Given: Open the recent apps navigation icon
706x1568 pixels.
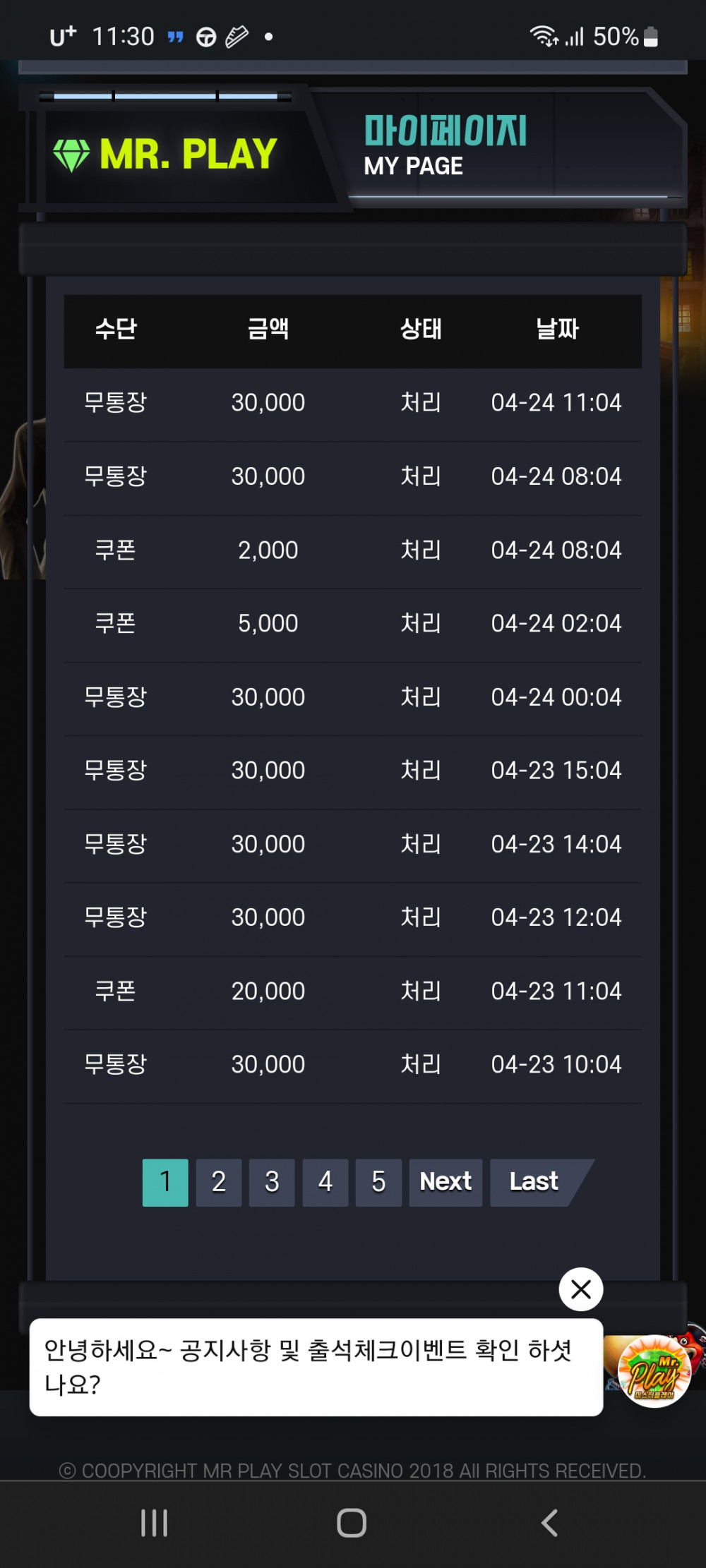Looking at the screenshot, I should 154,1522.
